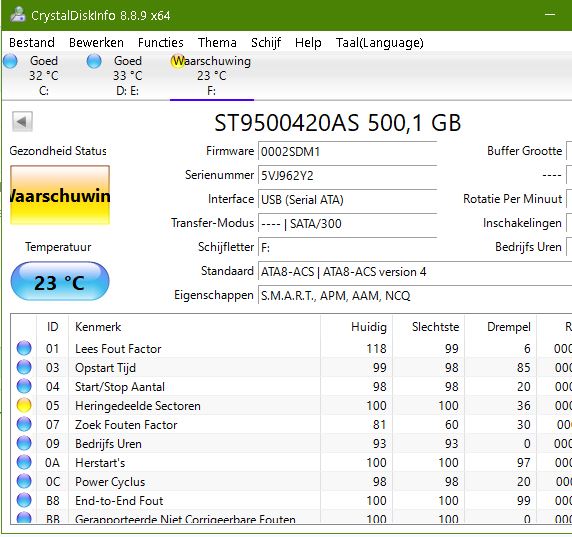Open the Schijf menu
This screenshot has height=537, width=572.
pyautogui.click(x=266, y=43)
